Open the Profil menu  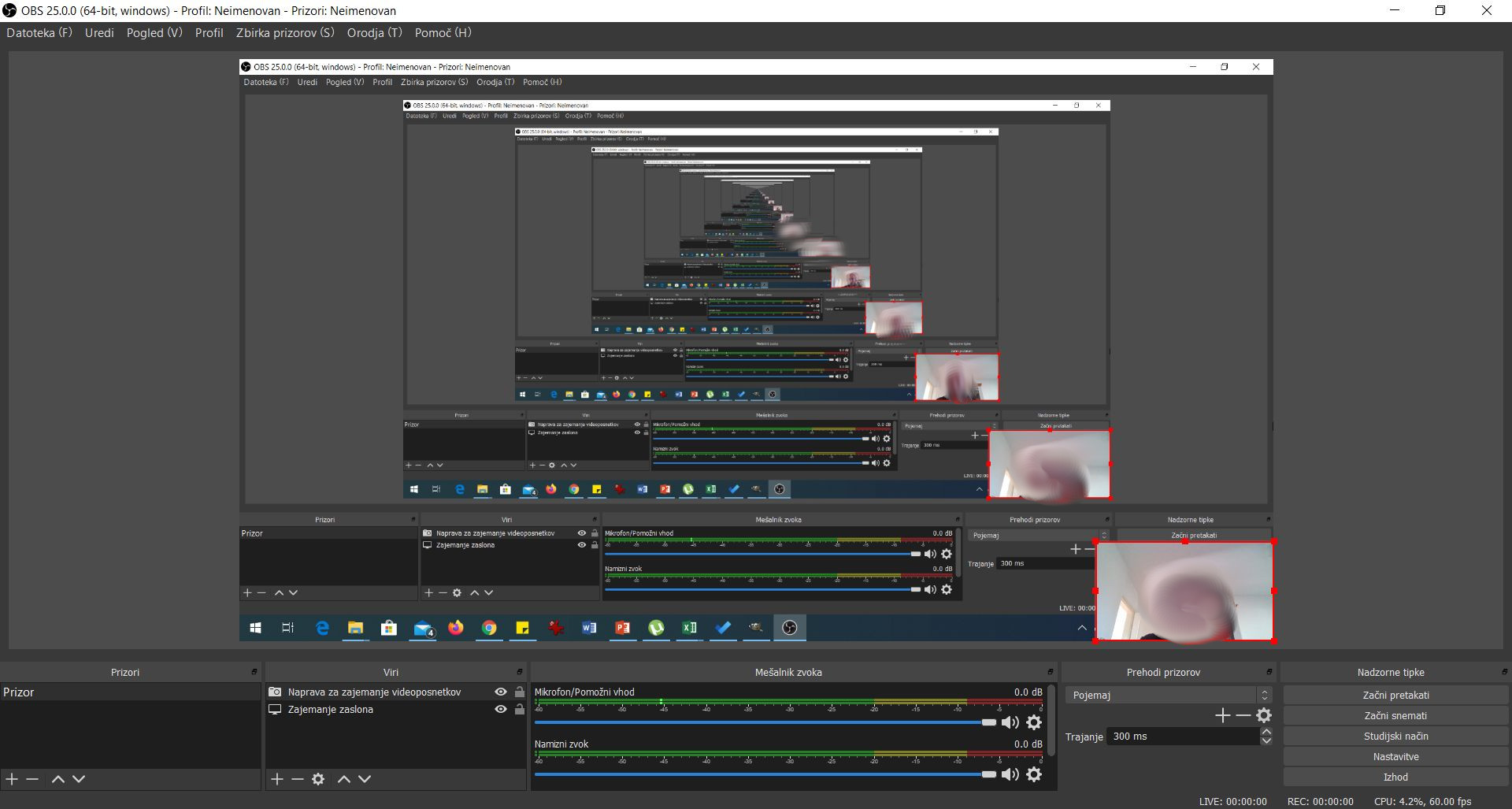click(x=209, y=32)
